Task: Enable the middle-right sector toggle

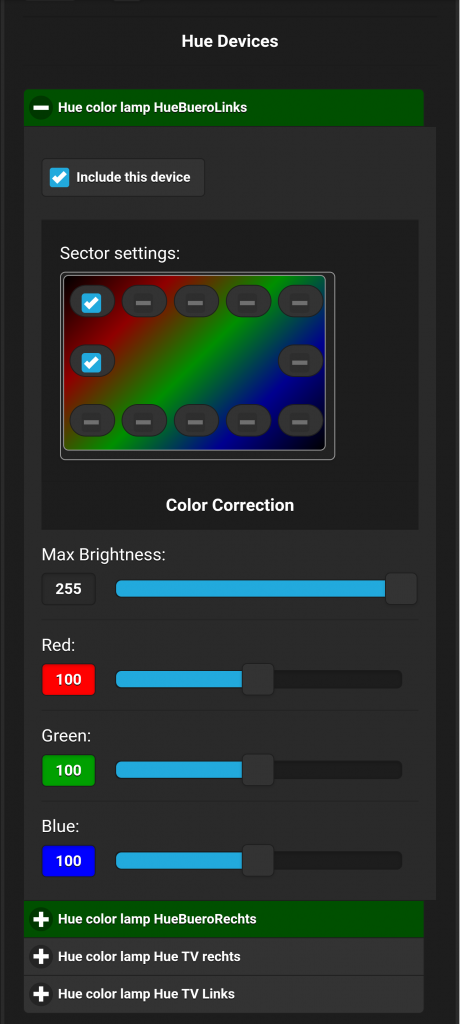Action: (300, 361)
